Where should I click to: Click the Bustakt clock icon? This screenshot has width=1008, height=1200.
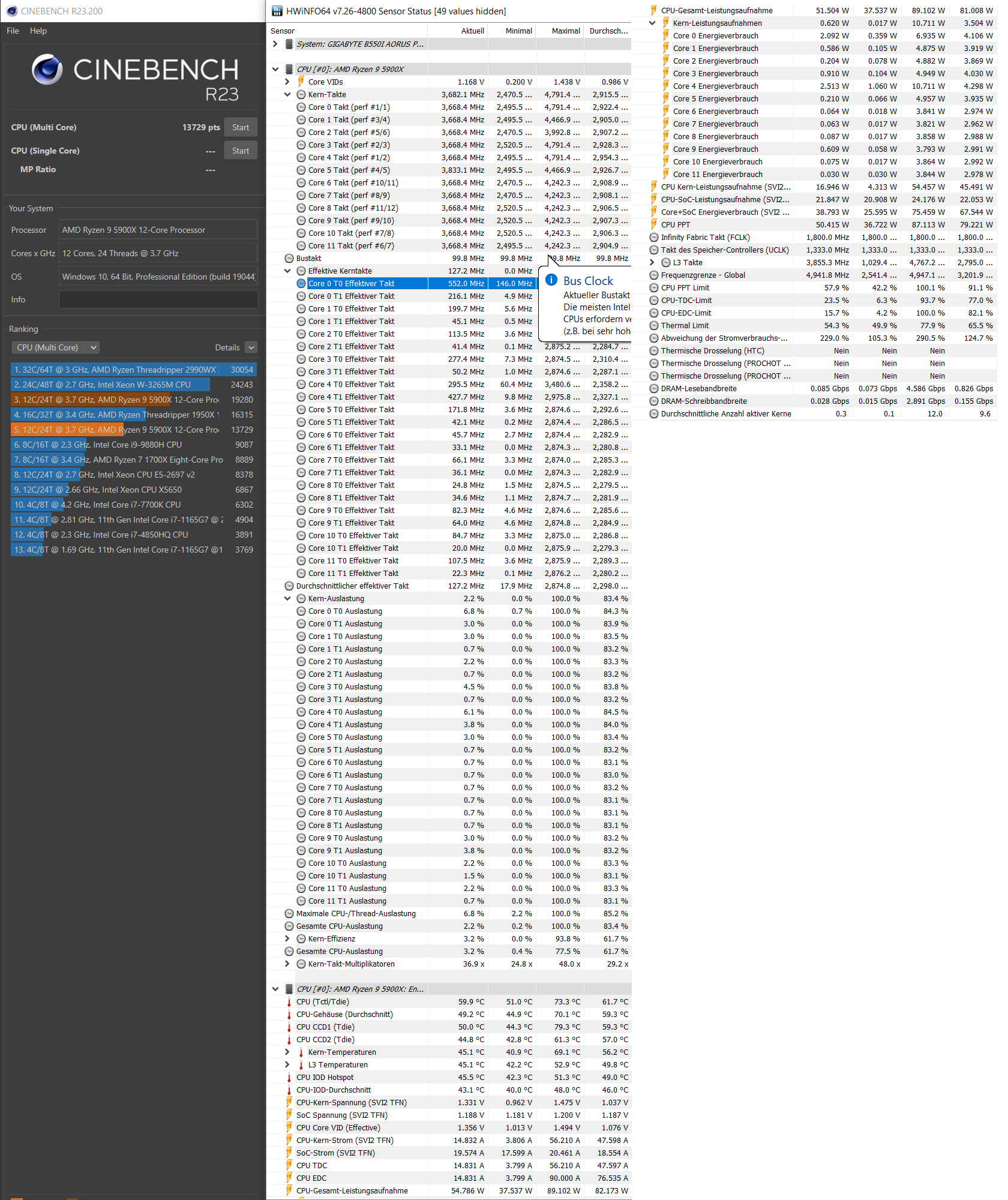tap(289, 258)
